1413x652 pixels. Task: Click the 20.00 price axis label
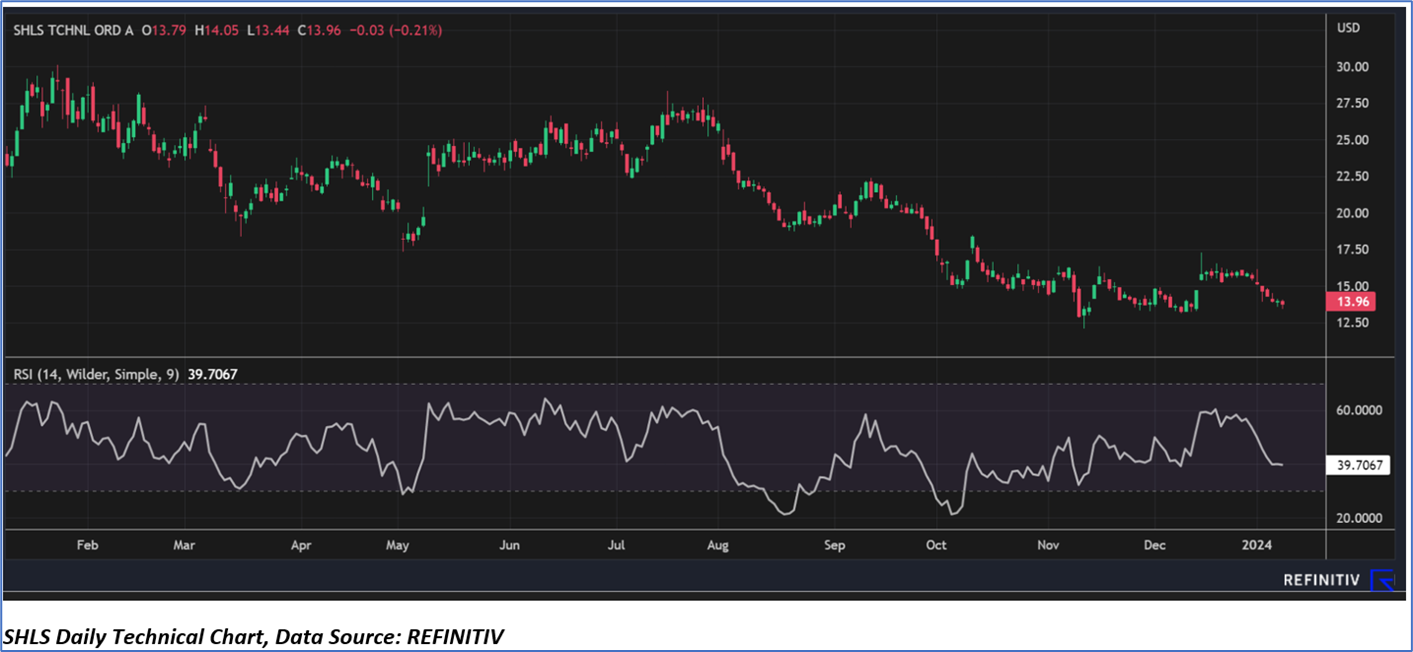(x=1352, y=213)
